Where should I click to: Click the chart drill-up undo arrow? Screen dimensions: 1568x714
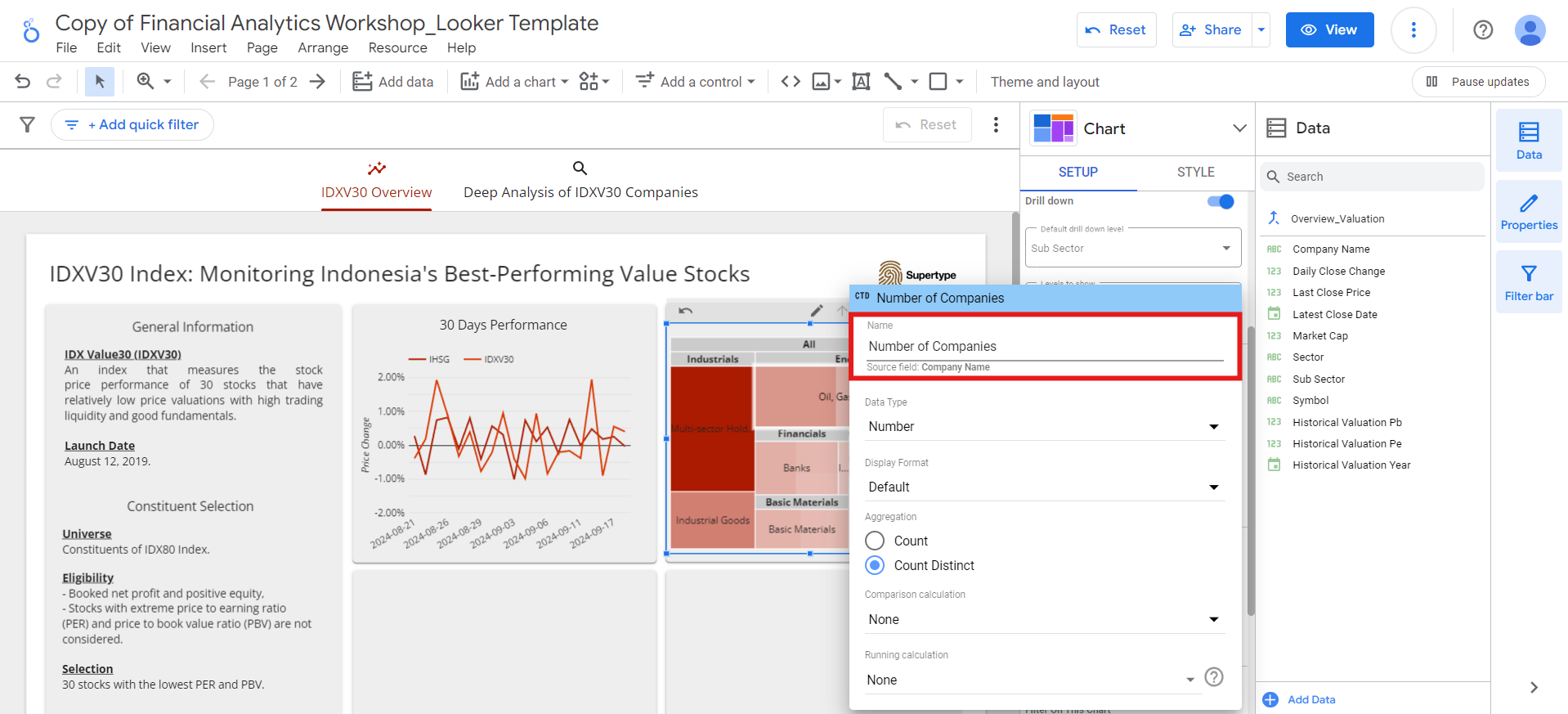click(686, 311)
